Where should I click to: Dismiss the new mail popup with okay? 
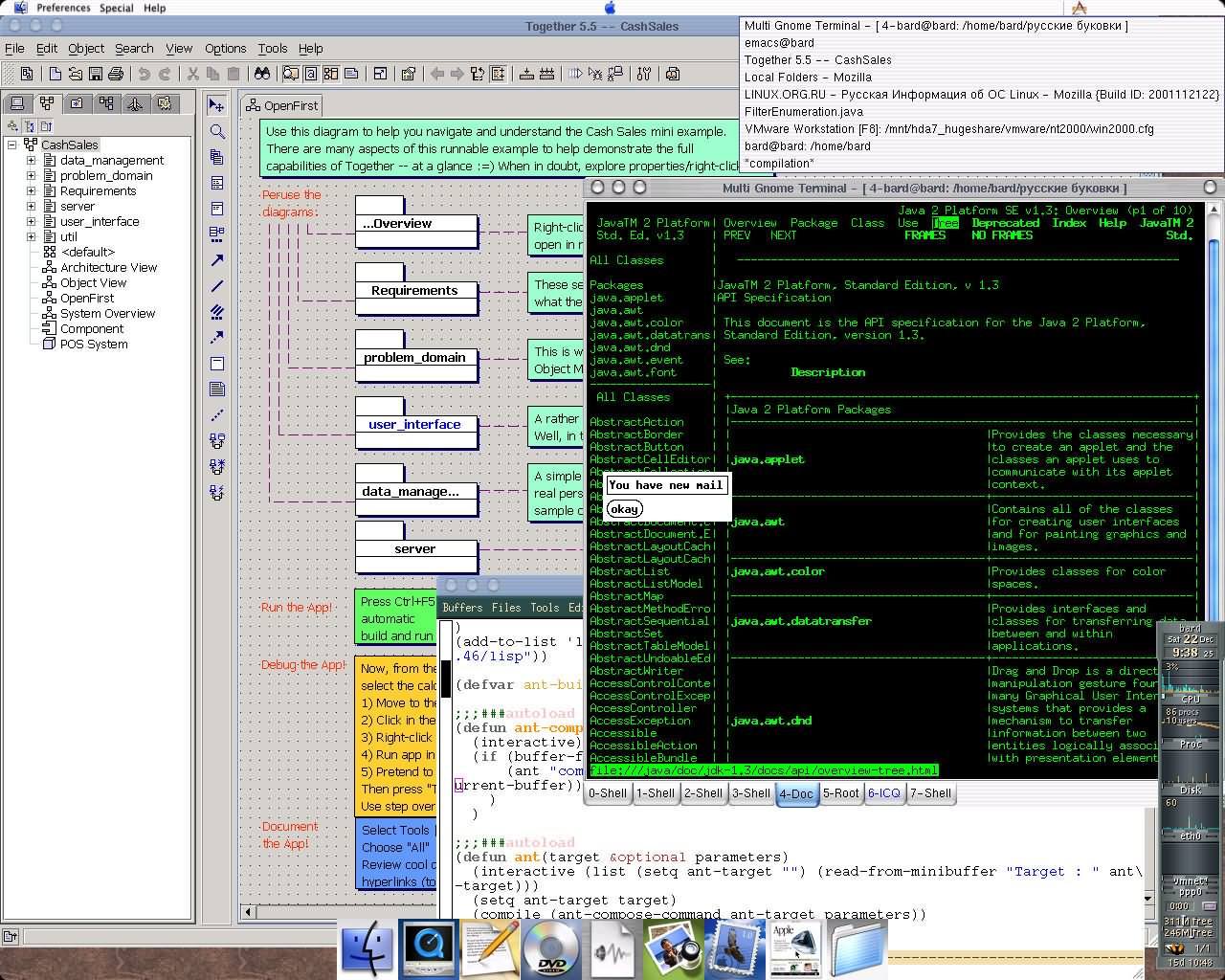coord(624,509)
